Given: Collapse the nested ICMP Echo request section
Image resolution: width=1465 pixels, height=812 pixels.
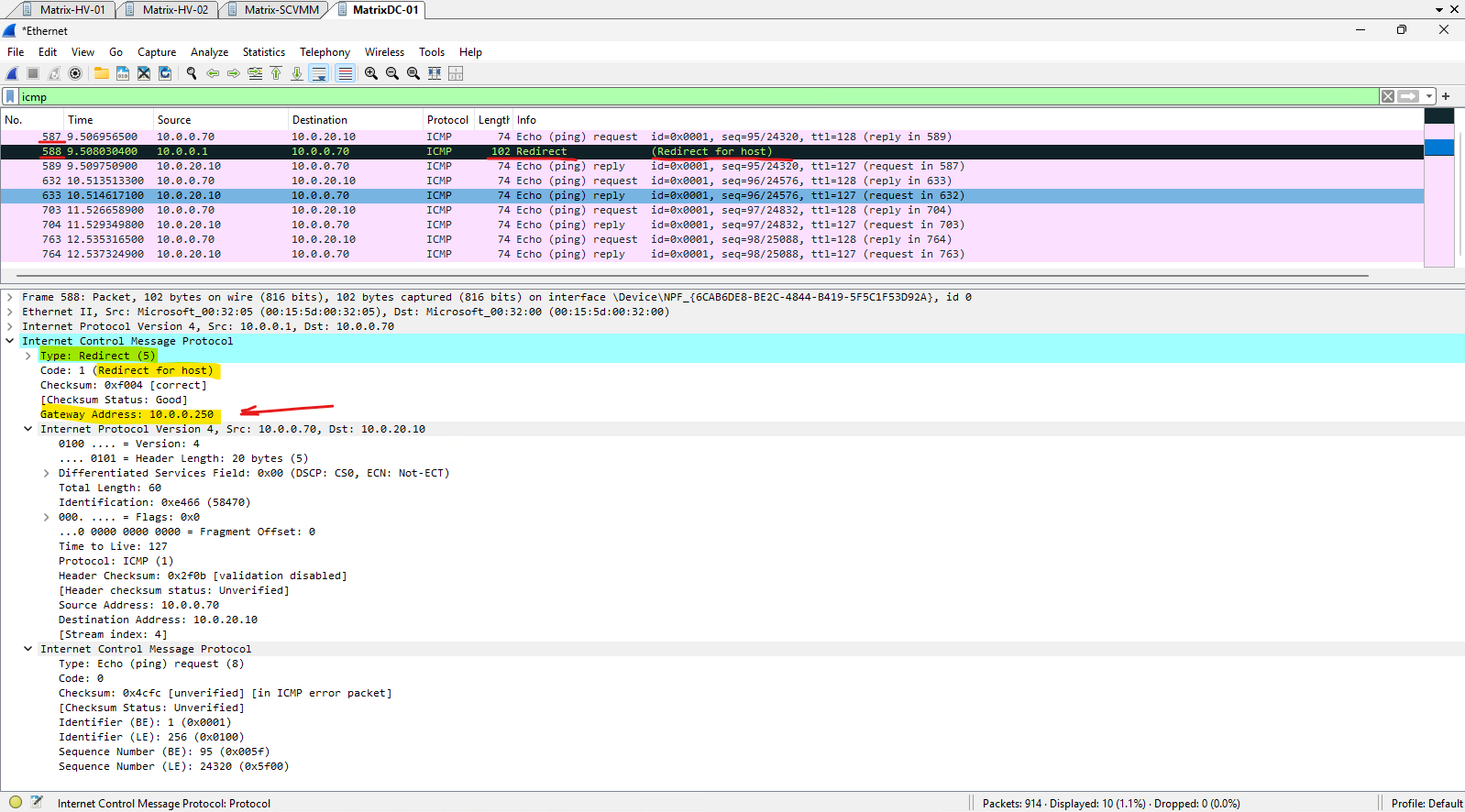Looking at the screenshot, I should click(x=28, y=649).
